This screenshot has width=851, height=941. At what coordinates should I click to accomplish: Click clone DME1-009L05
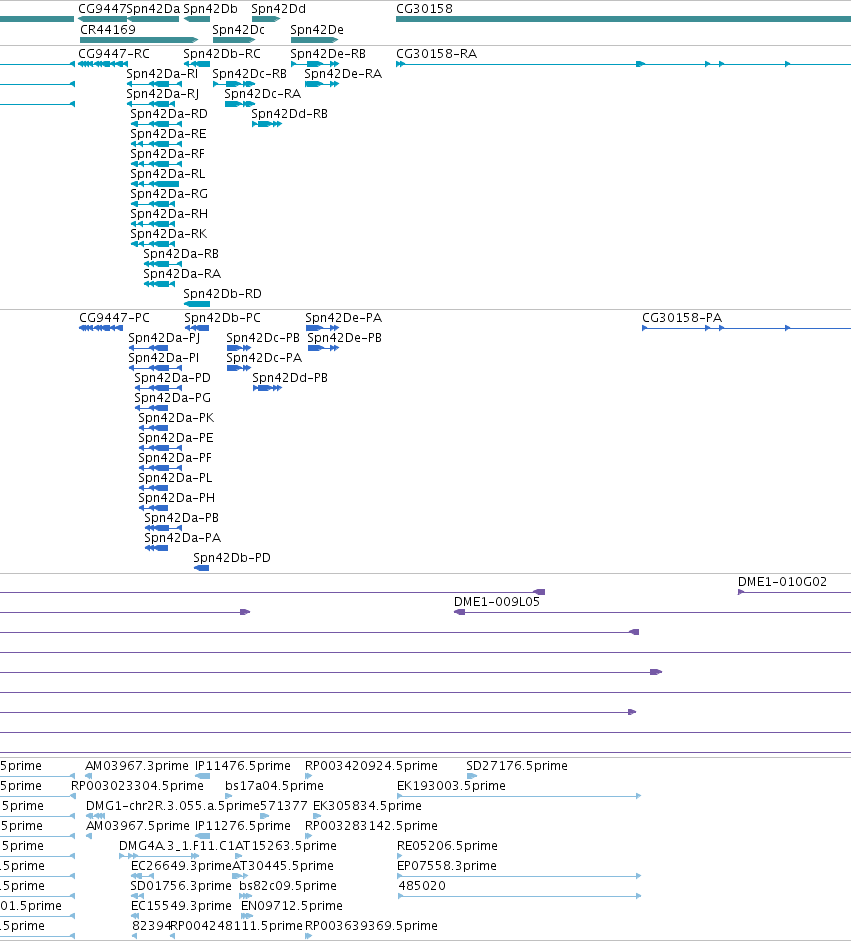(x=497, y=601)
